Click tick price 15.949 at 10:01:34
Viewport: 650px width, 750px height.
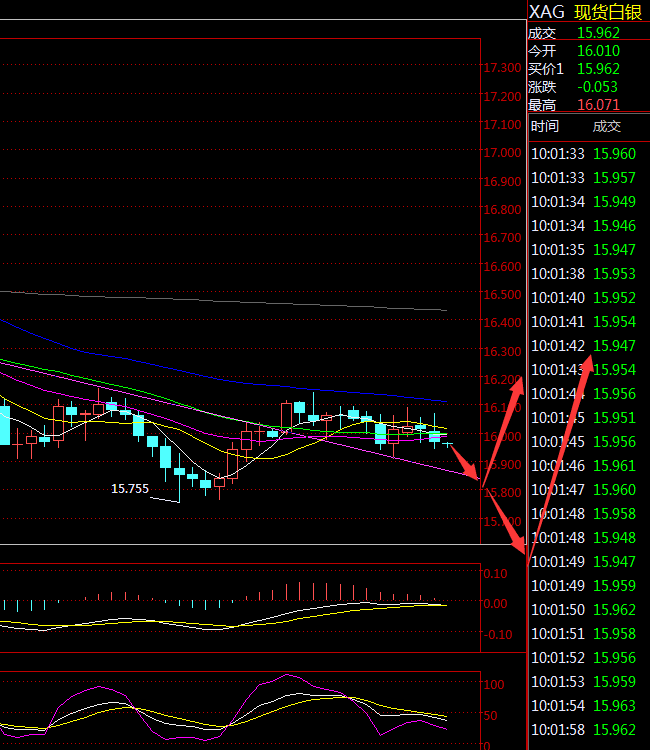[x=615, y=201]
